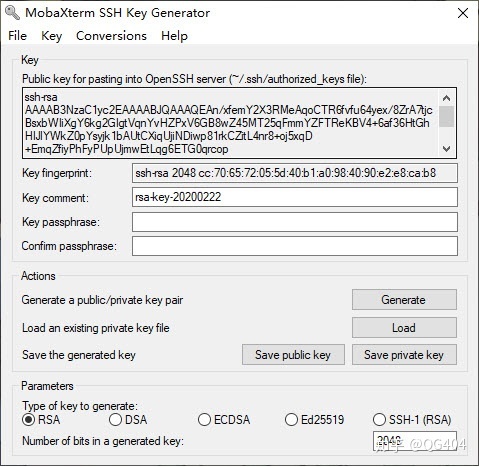This screenshot has width=479, height=467.
Task: Click 'Generate a public/private key pair' text
Action: tap(102, 300)
